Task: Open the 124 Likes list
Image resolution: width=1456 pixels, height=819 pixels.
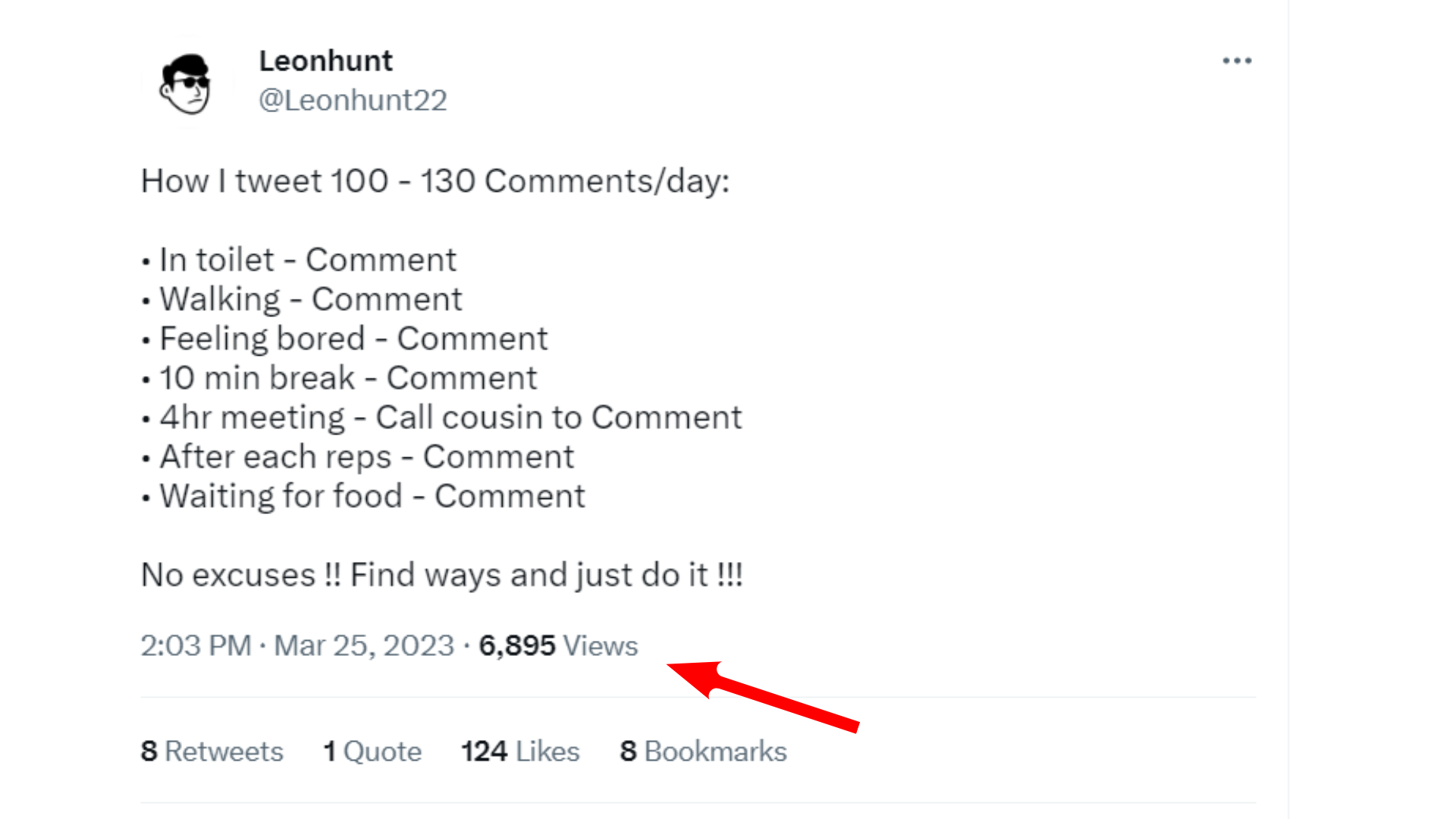Action: coord(519,751)
